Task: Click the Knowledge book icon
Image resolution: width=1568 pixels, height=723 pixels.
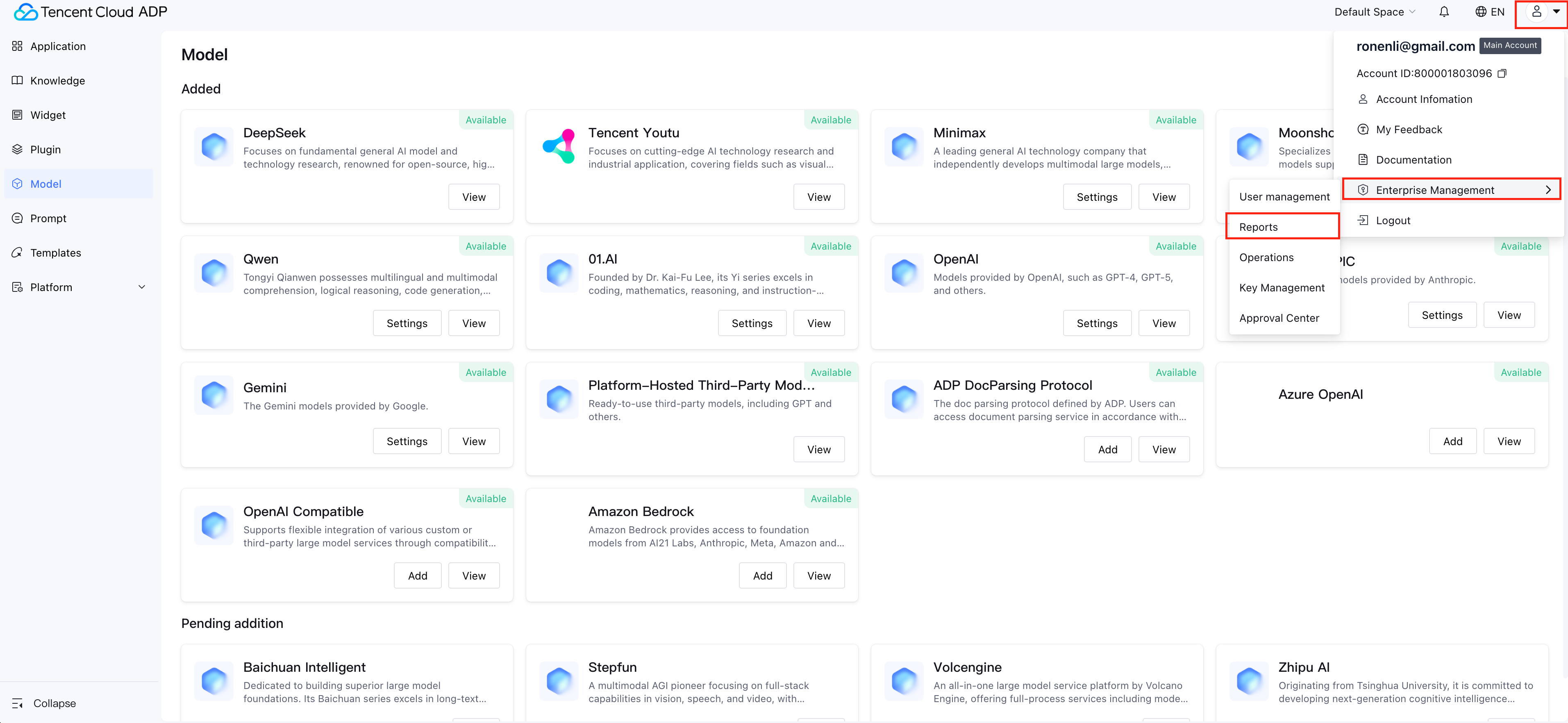Action: coord(17,81)
